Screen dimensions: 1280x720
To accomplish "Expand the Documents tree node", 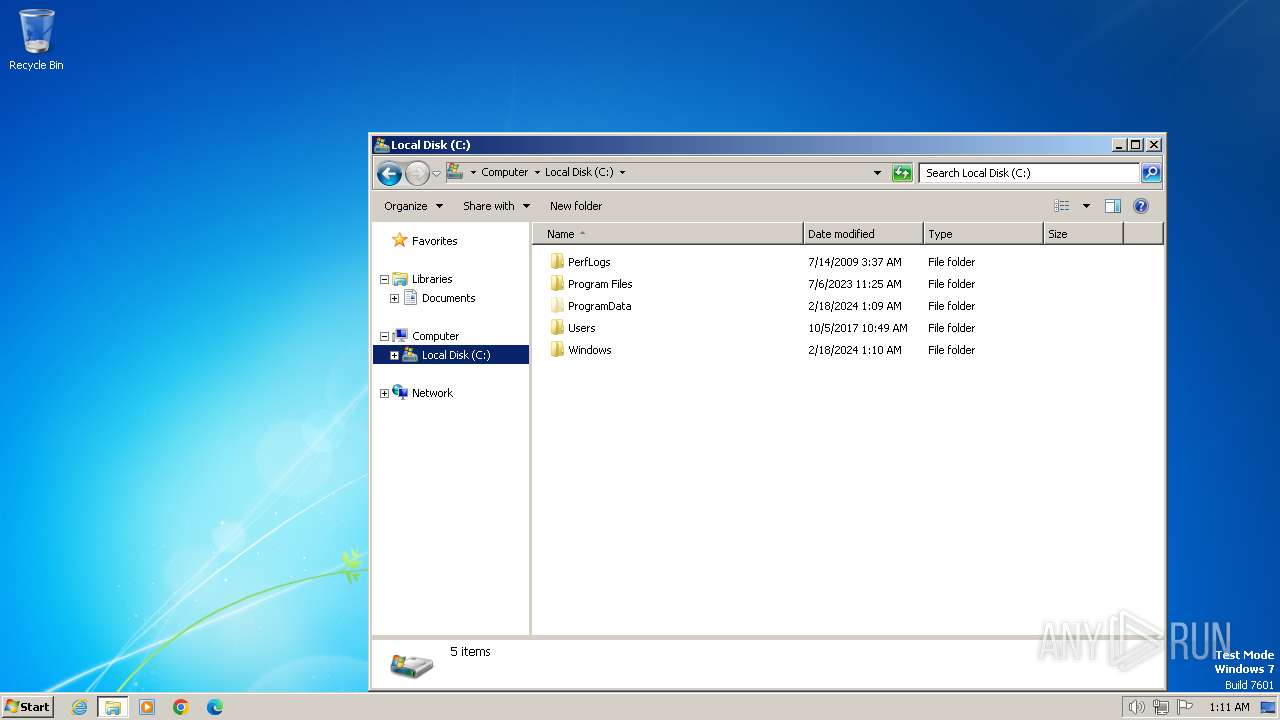I will pyautogui.click(x=394, y=299).
